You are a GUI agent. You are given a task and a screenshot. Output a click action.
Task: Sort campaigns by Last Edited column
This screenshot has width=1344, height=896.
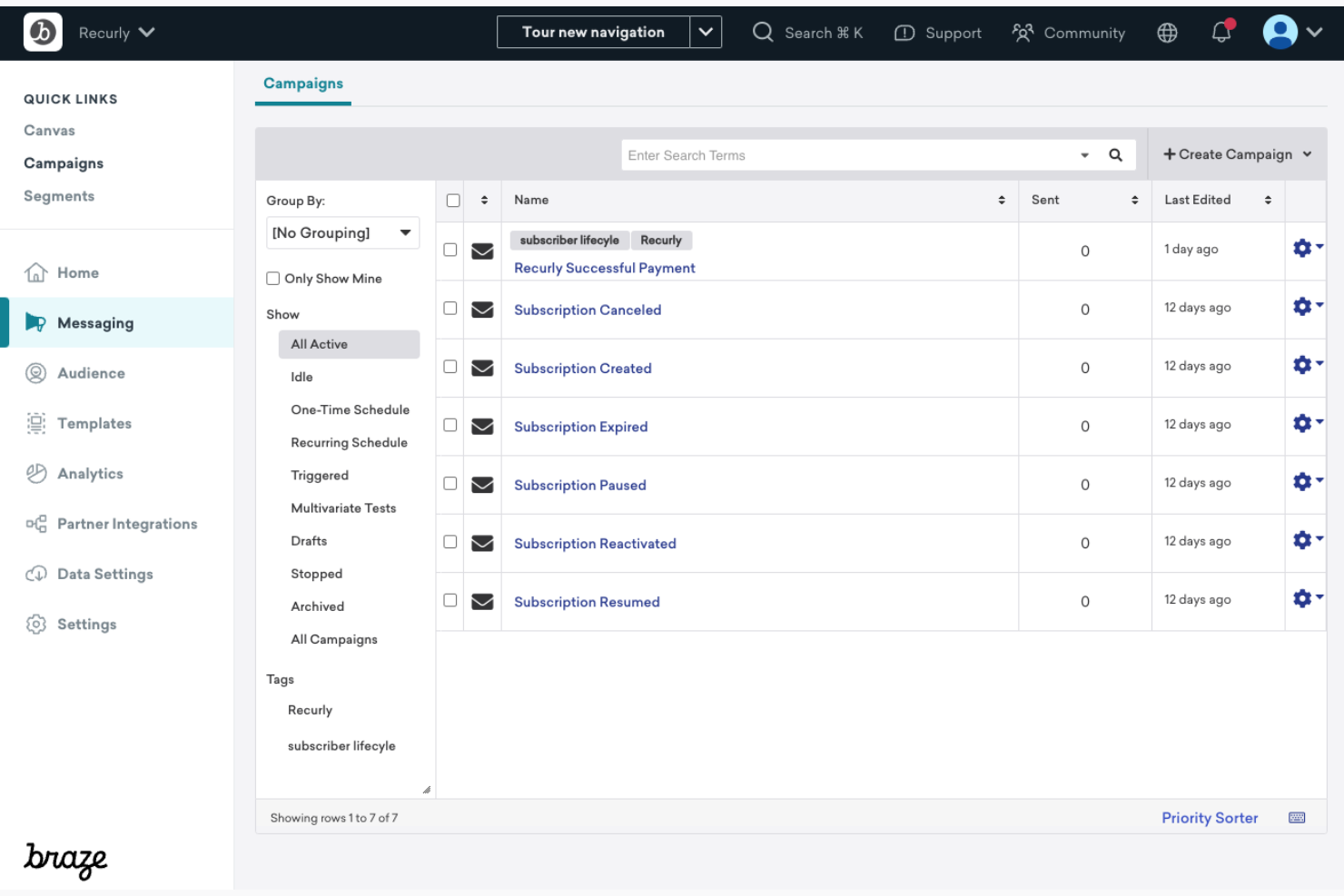coord(1268,201)
